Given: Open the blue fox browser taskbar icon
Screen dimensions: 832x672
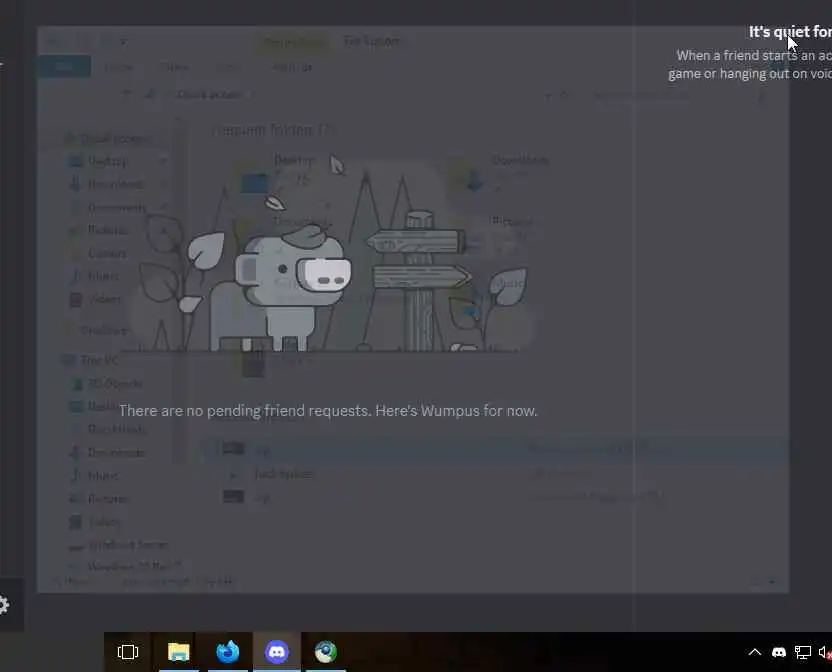Looking at the screenshot, I should coord(228,652).
